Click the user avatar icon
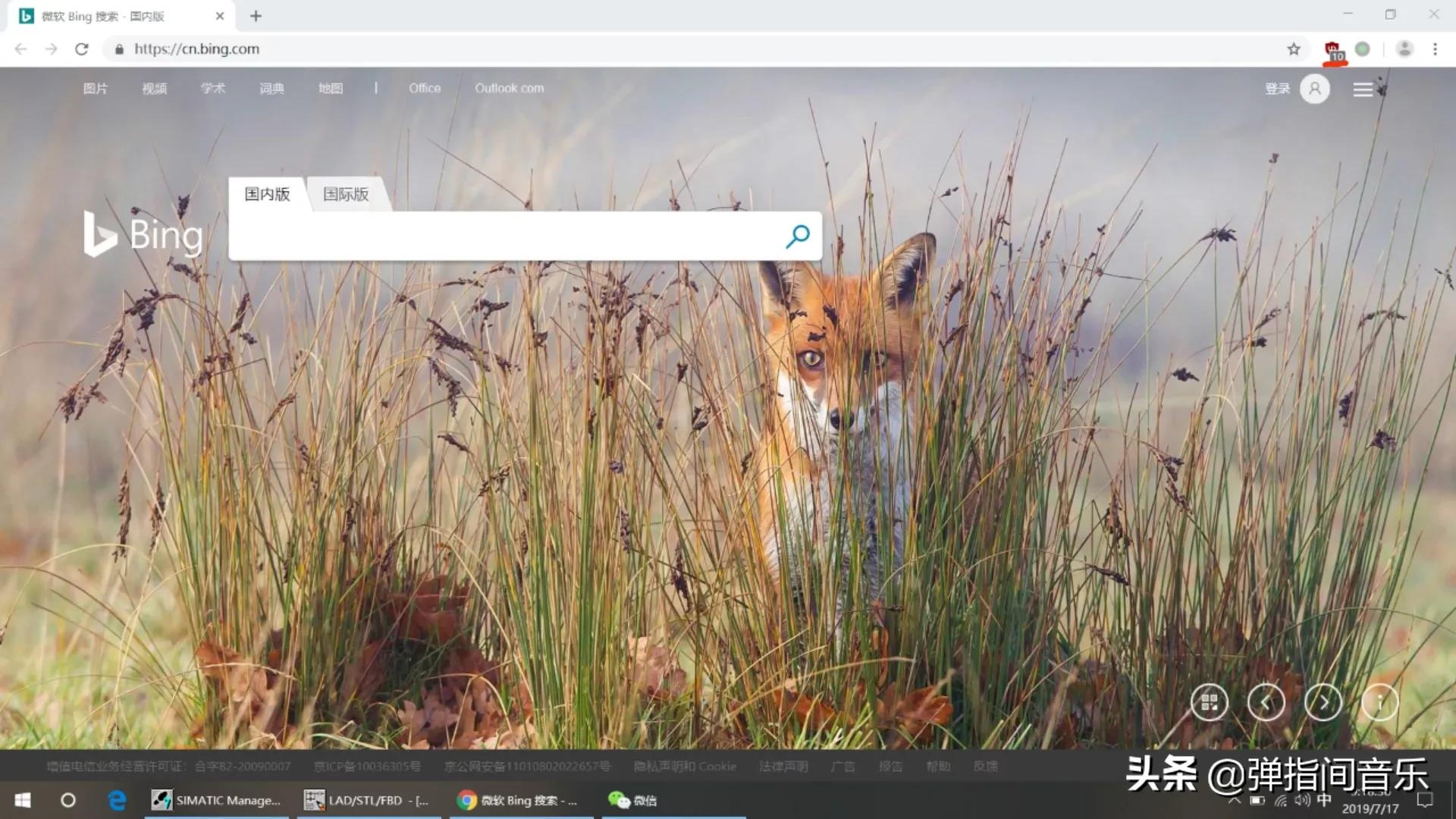Screen dimensions: 1456x819 (1315, 89)
